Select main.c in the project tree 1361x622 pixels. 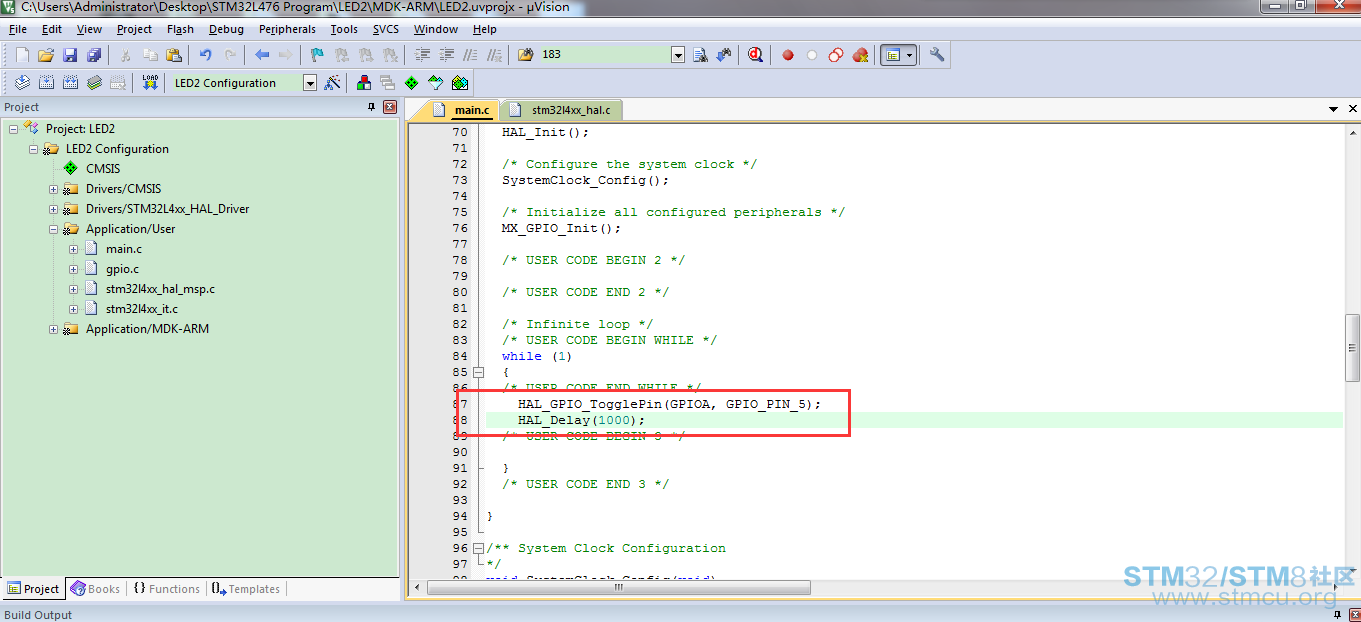tap(124, 249)
